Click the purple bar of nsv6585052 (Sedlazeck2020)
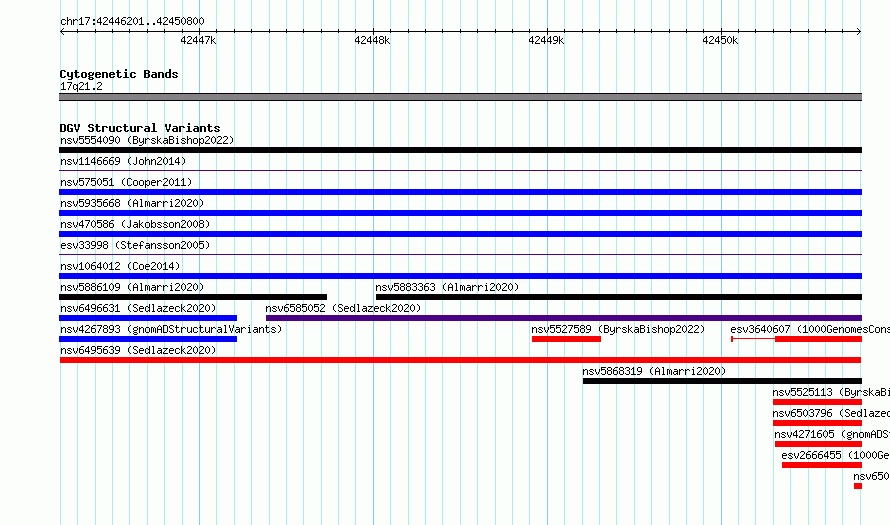The image size is (890, 525). click(564, 318)
